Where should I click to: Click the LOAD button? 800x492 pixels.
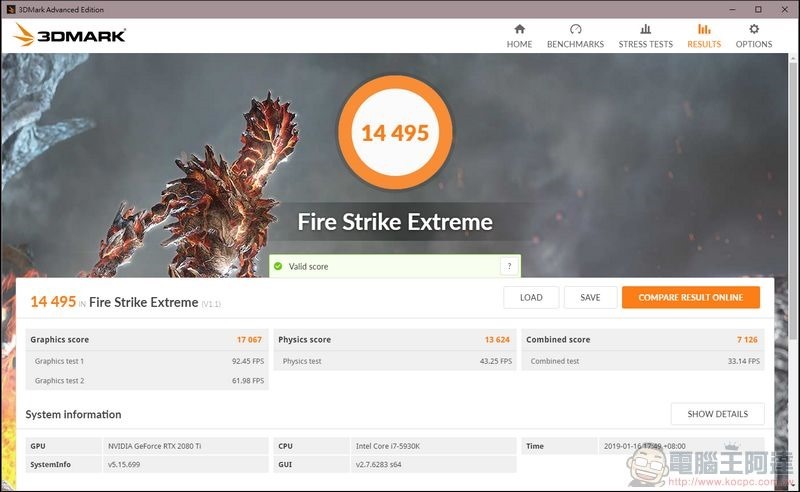coord(531,298)
